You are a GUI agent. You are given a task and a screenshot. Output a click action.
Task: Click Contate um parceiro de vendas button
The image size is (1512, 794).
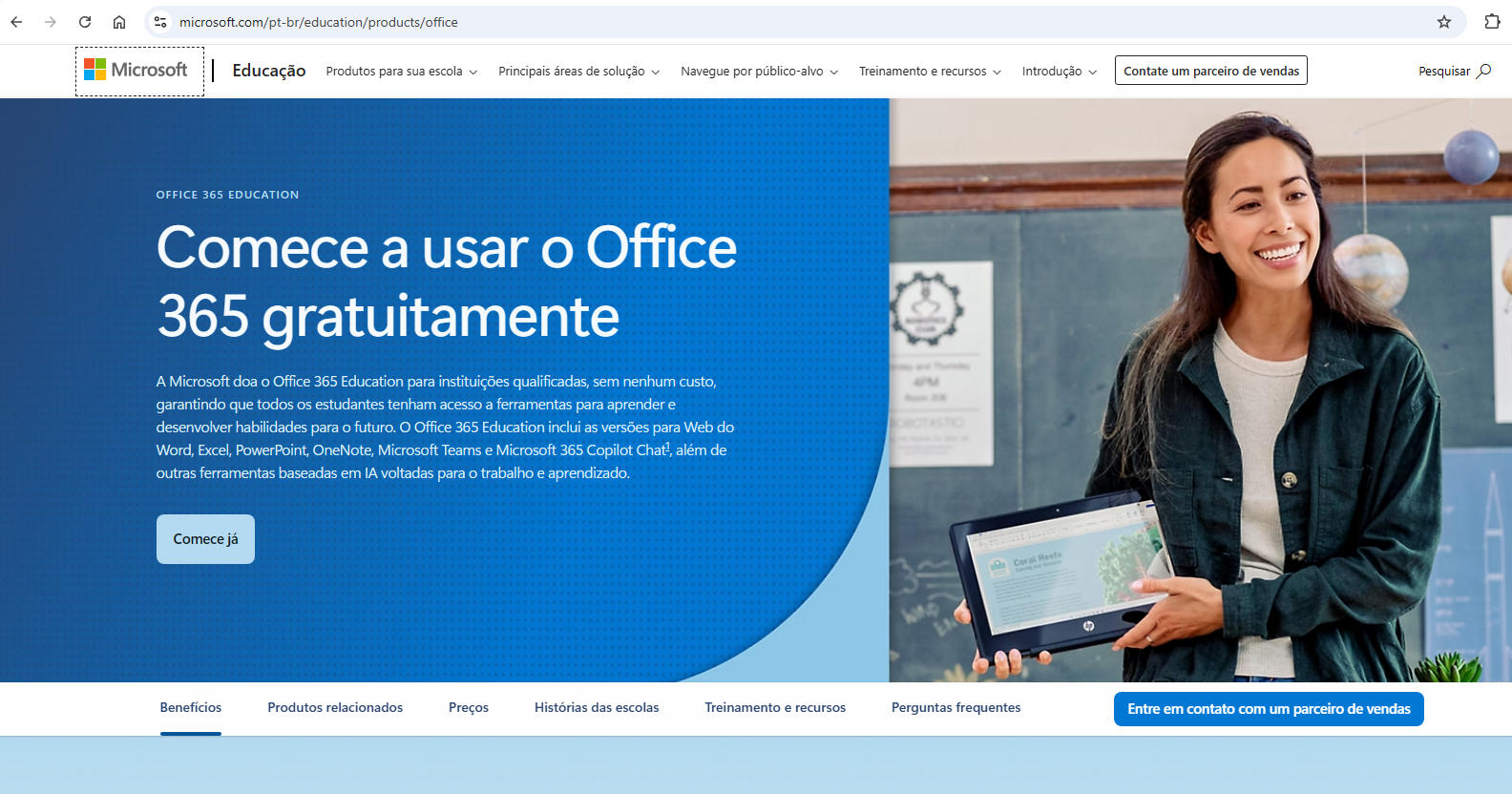[x=1211, y=71]
